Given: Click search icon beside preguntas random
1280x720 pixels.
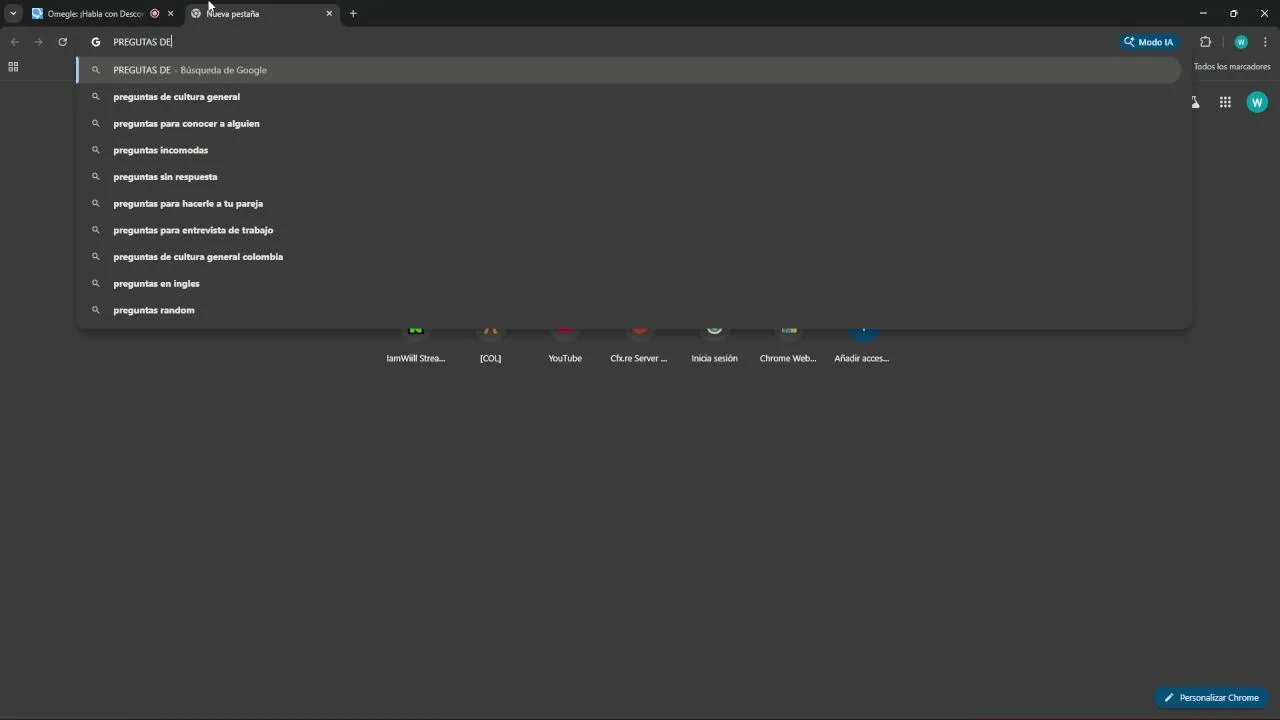Looking at the screenshot, I should coord(96,310).
